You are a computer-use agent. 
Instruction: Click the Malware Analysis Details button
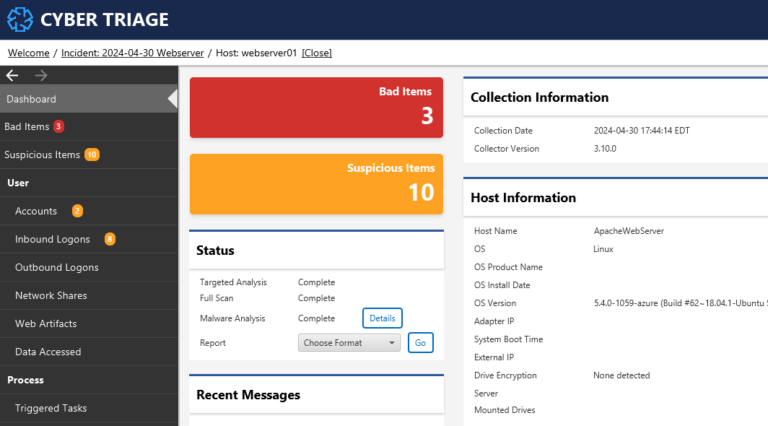382,318
